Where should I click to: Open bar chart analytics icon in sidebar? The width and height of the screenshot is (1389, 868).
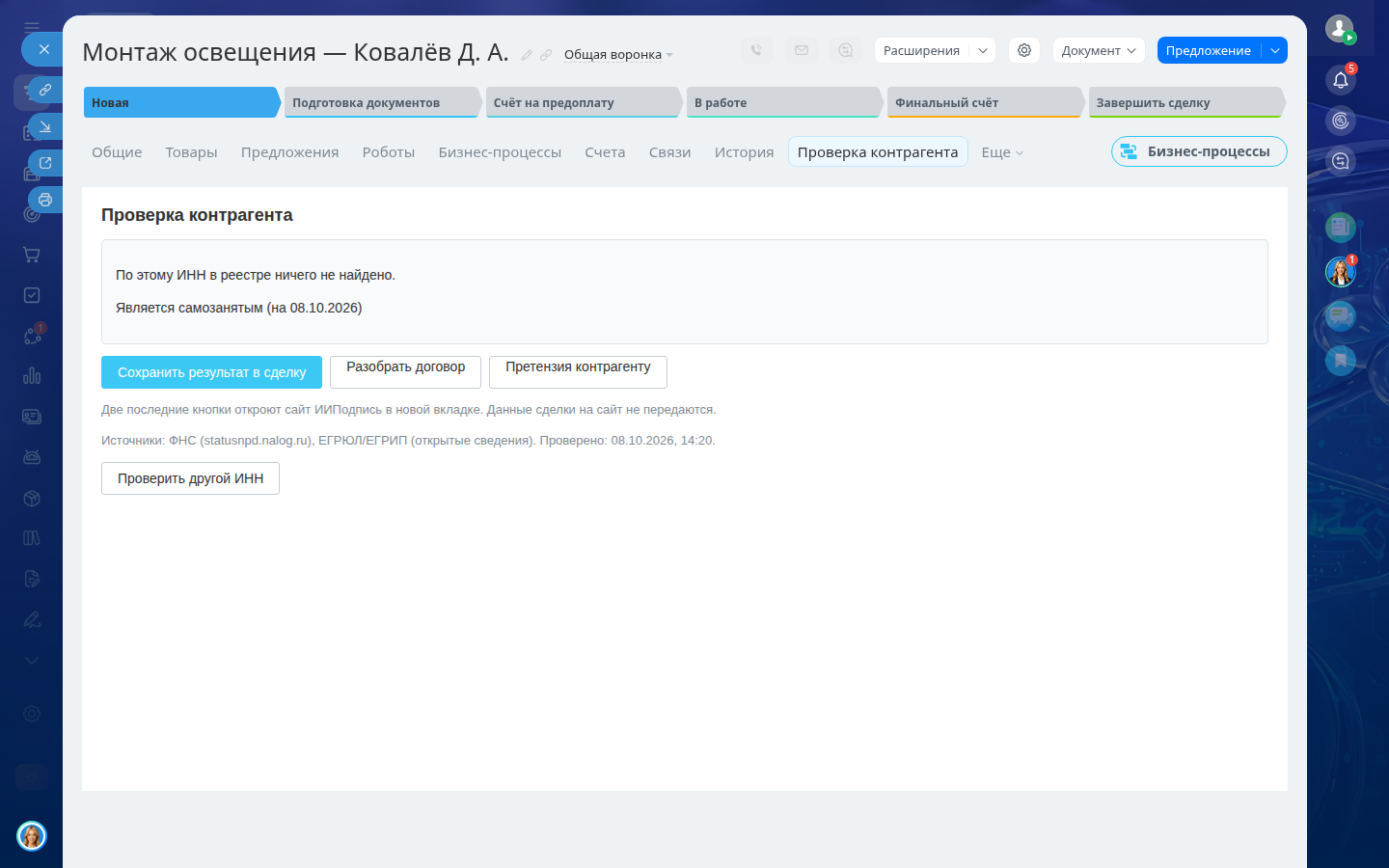point(32,376)
